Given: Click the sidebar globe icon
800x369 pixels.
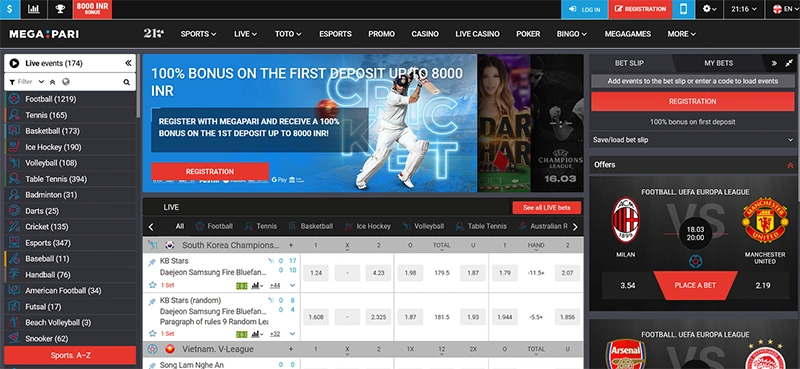Looking at the screenshot, I should tap(66, 82).
